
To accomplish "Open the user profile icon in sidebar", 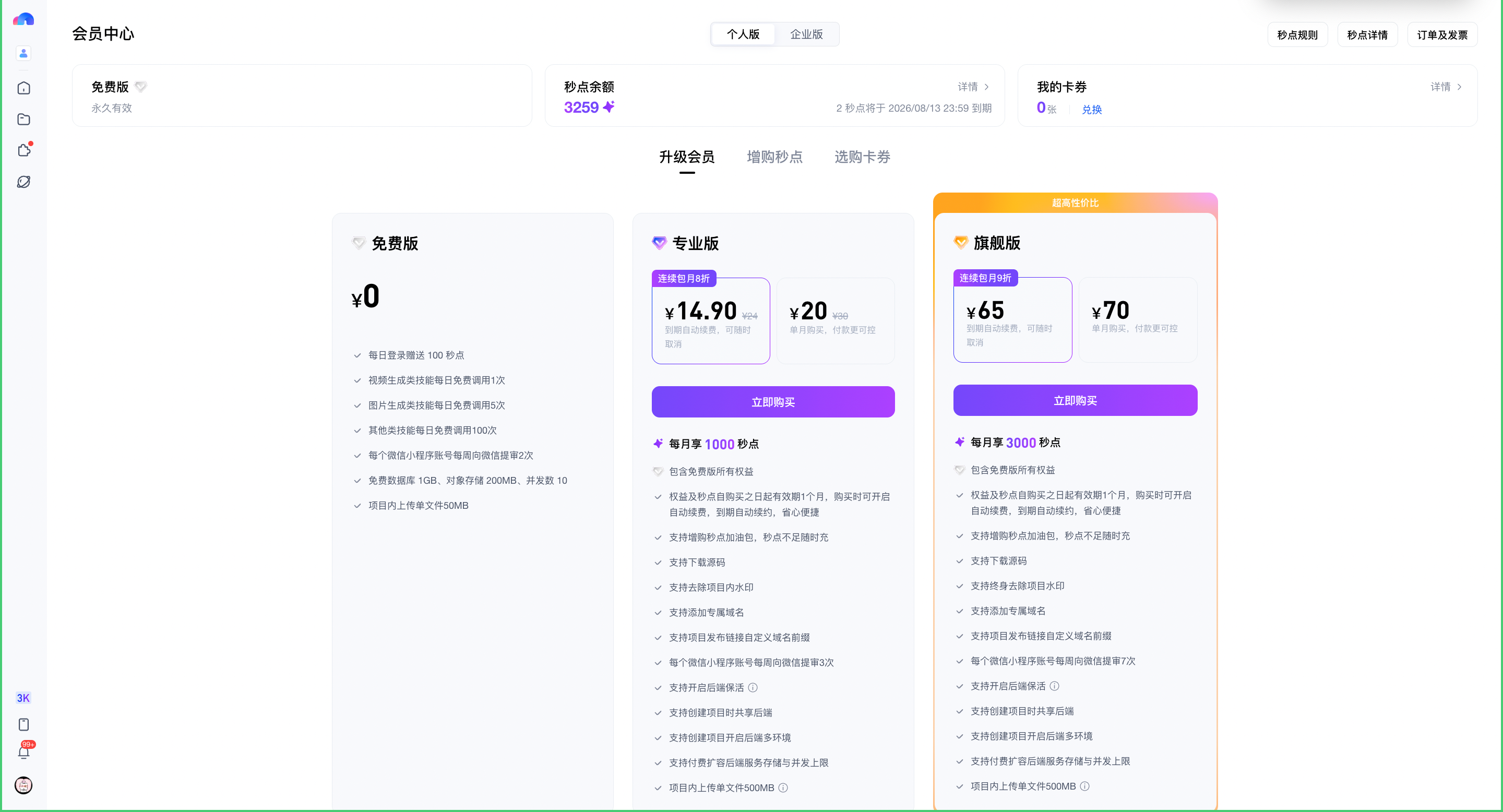I will tap(23, 53).
